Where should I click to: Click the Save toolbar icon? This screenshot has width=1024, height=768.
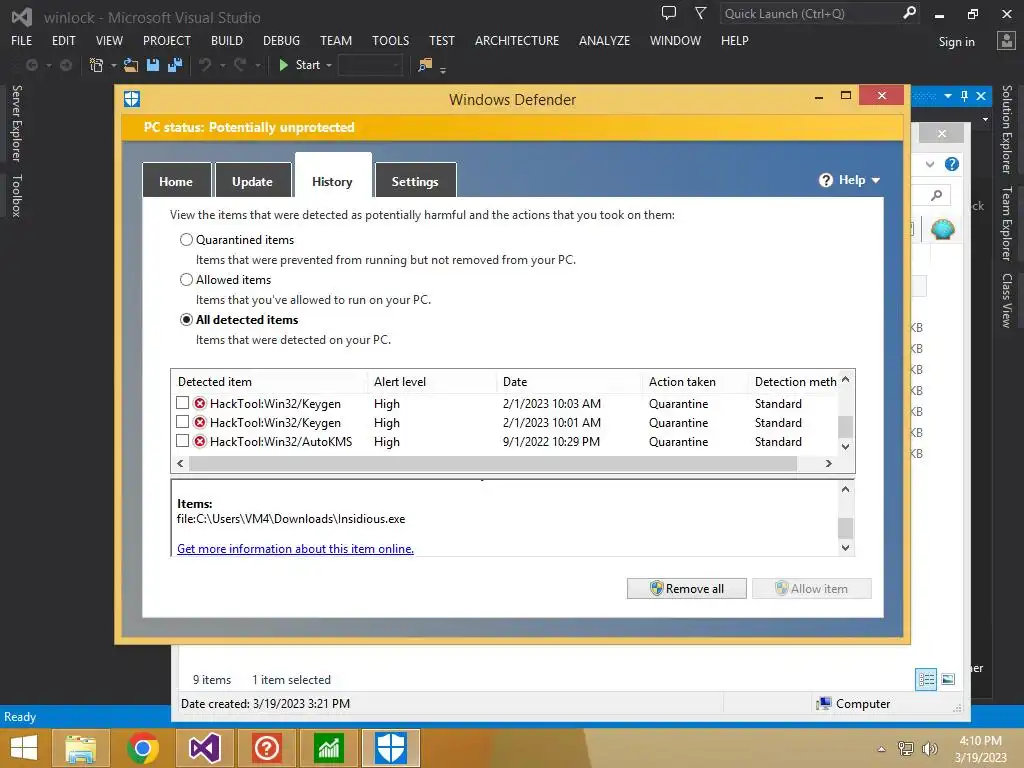[153, 65]
